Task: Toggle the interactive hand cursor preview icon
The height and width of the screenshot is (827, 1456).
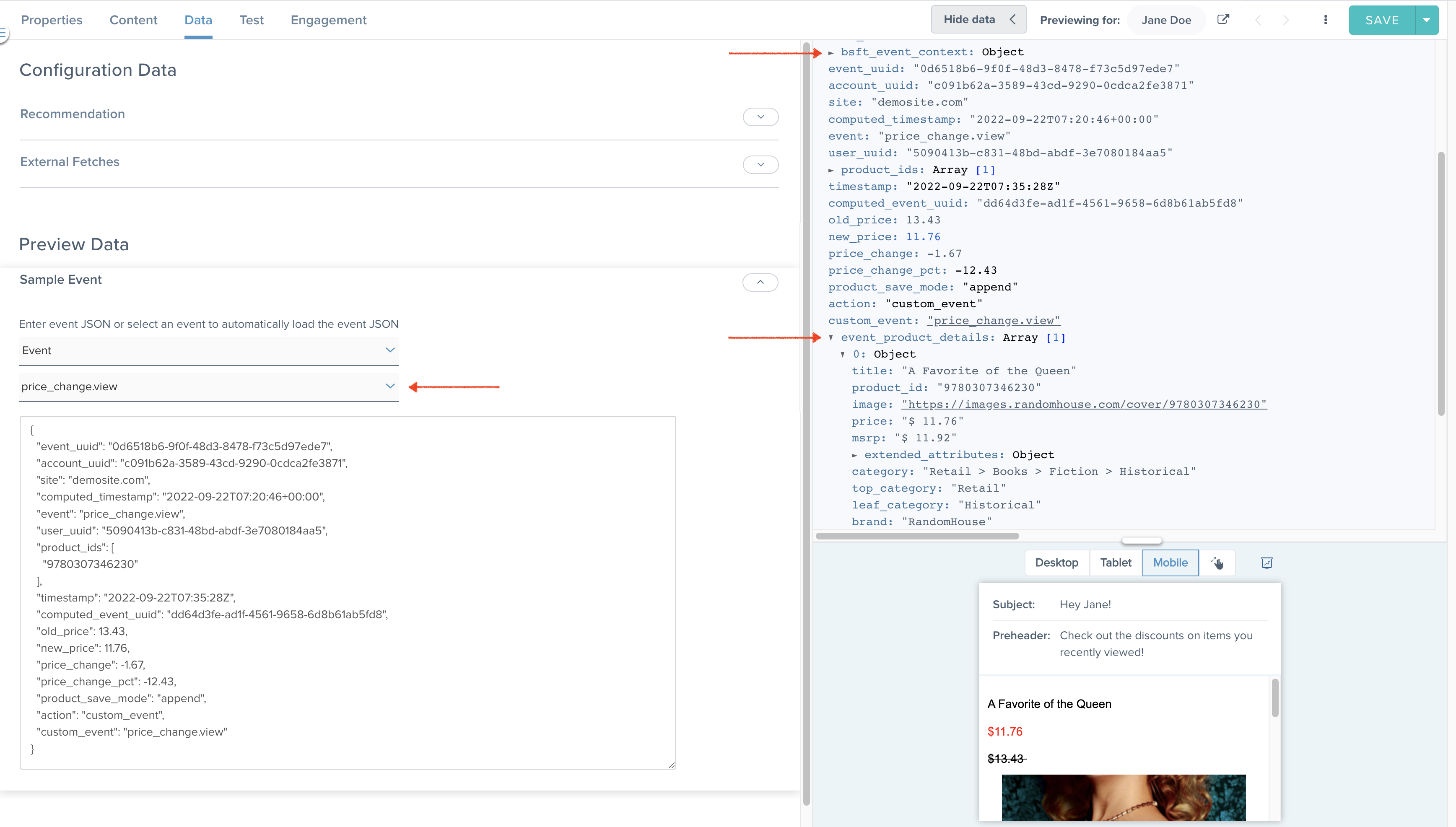Action: pos(1216,563)
